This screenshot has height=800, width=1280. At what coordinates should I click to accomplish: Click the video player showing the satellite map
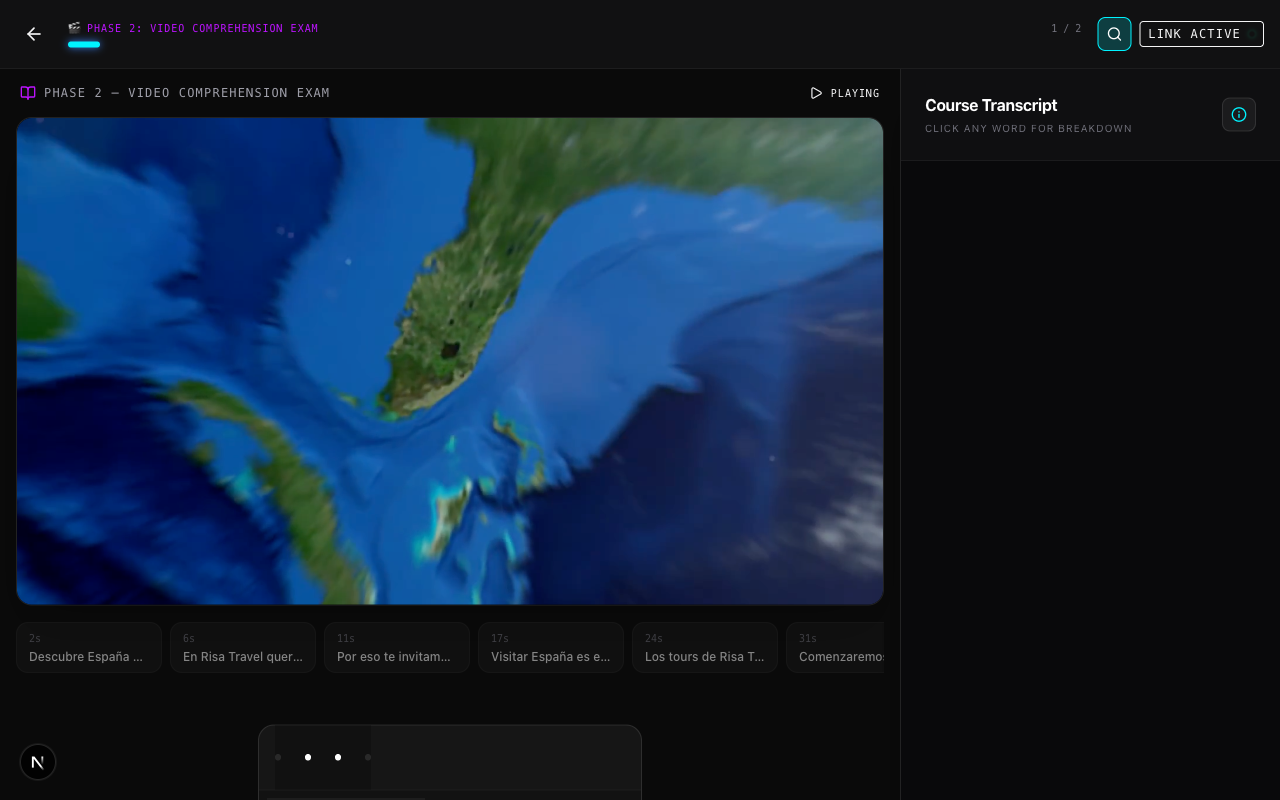450,361
